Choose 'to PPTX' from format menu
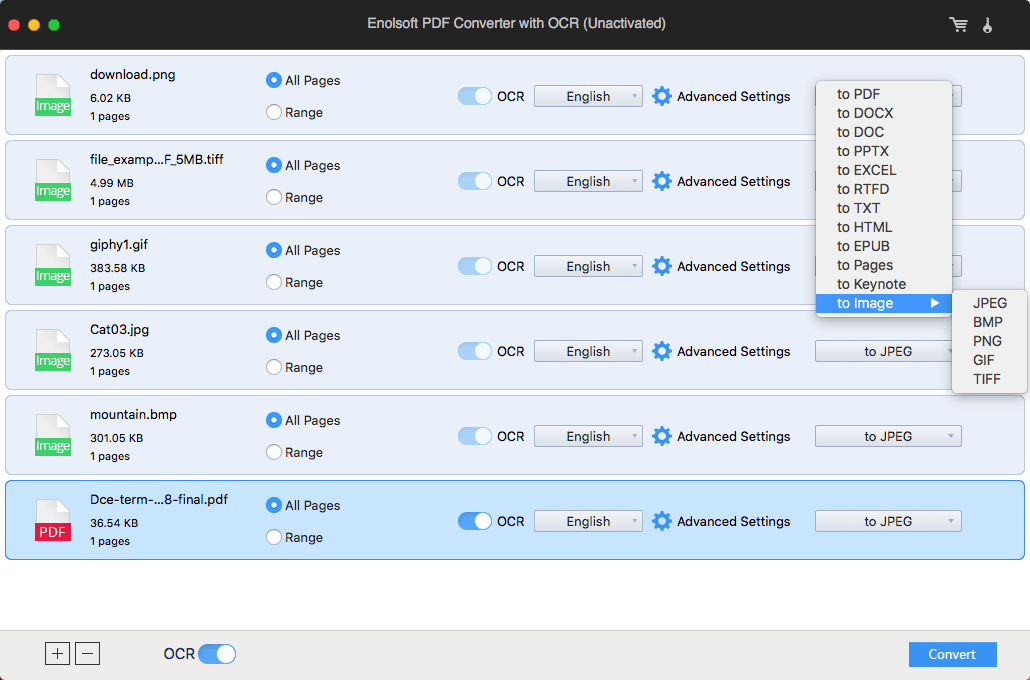1030x680 pixels. pyautogui.click(x=884, y=151)
